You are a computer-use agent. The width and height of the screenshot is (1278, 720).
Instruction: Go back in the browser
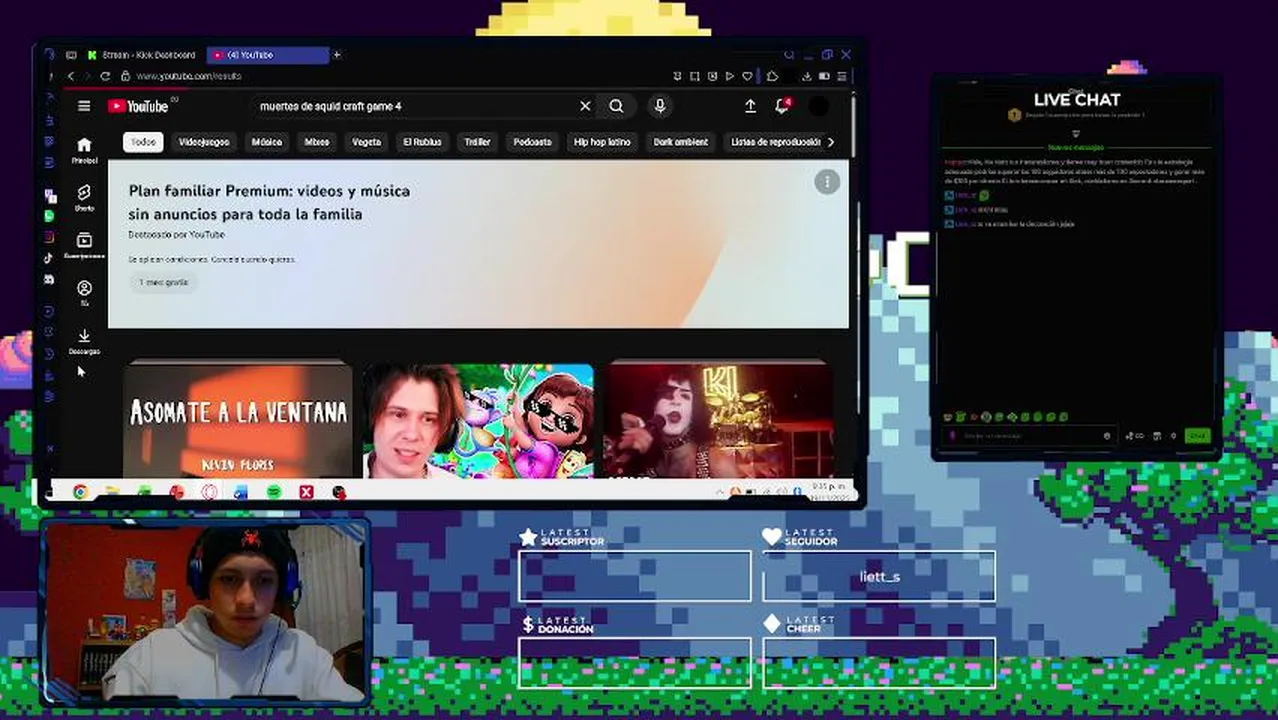[x=70, y=77]
